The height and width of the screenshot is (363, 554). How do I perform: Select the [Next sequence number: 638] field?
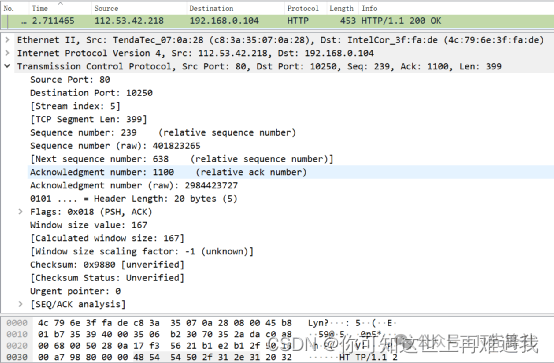182,159
